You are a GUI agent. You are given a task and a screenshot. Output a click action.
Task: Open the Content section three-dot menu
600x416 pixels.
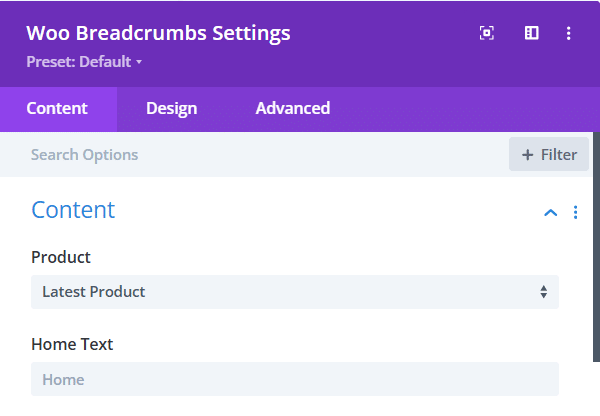coord(576,212)
